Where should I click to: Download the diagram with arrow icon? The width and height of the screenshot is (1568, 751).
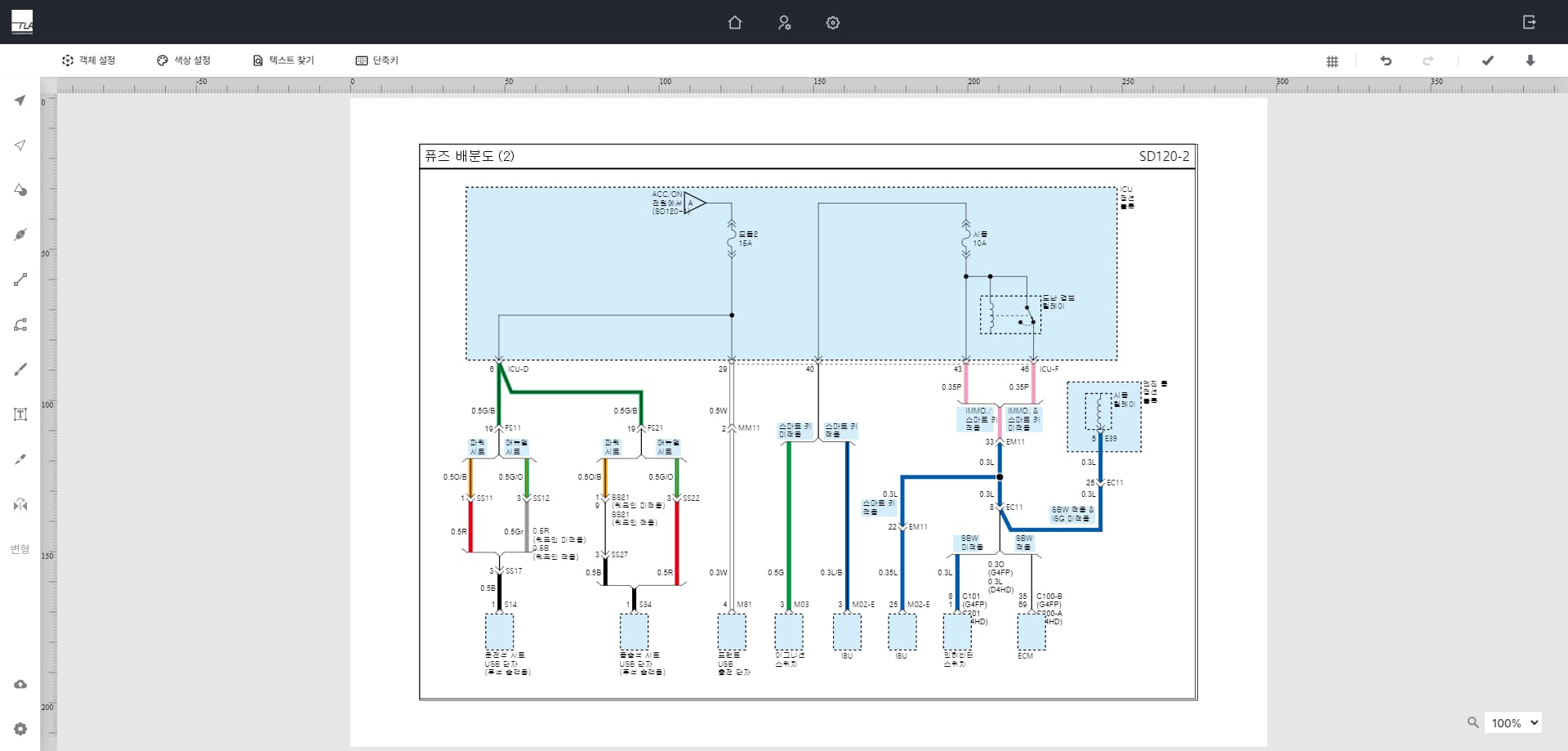(x=1530, y=60)
